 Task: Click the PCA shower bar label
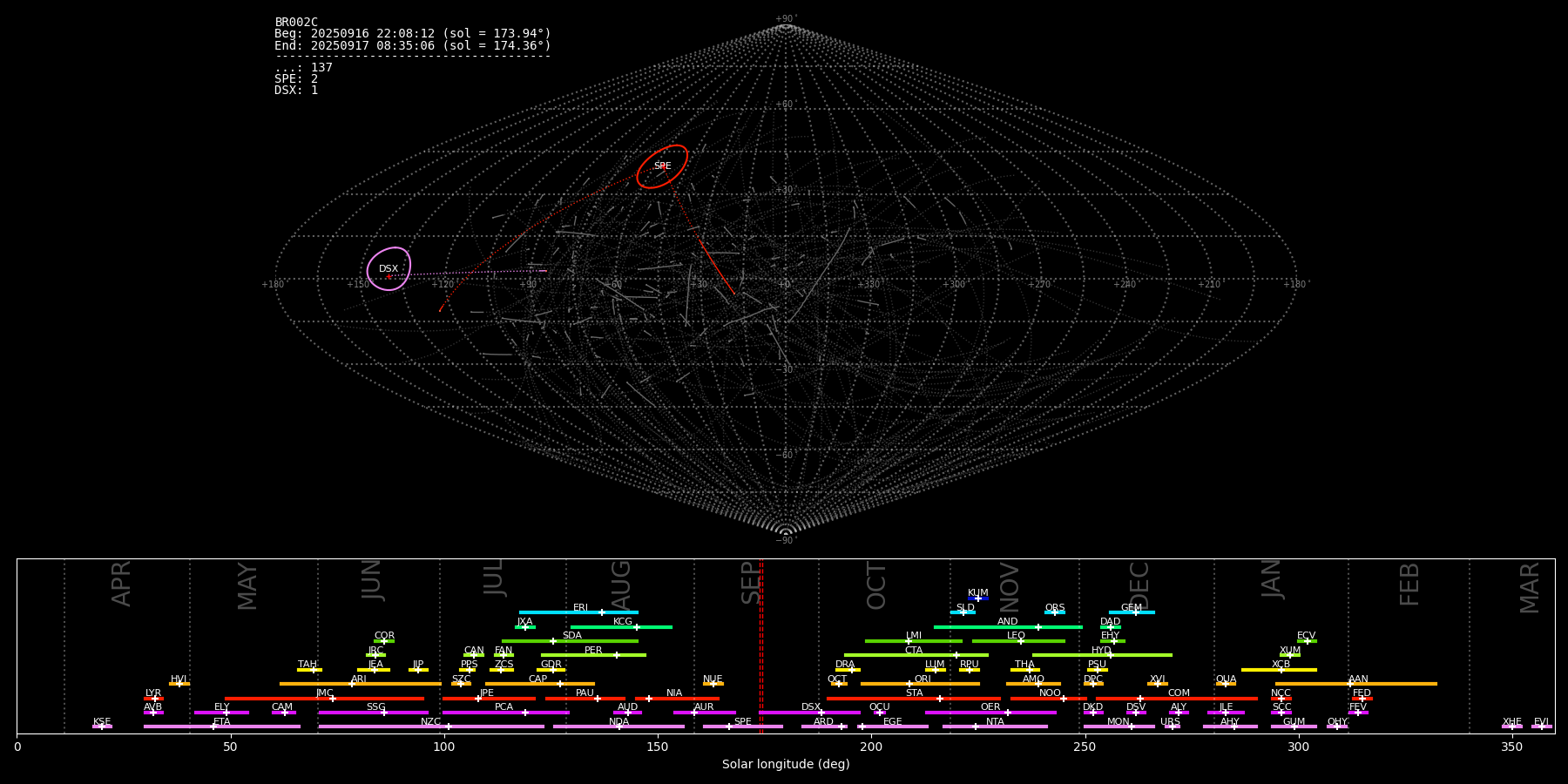point(504,707)
